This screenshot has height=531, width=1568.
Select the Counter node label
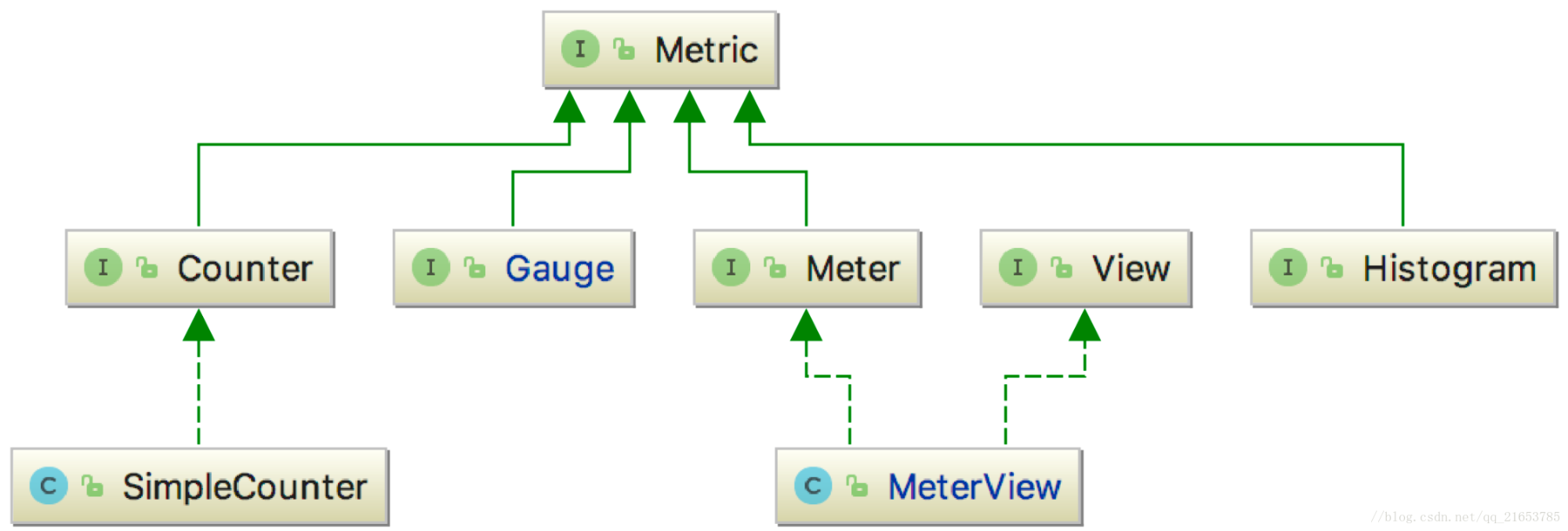coord(245,268)
